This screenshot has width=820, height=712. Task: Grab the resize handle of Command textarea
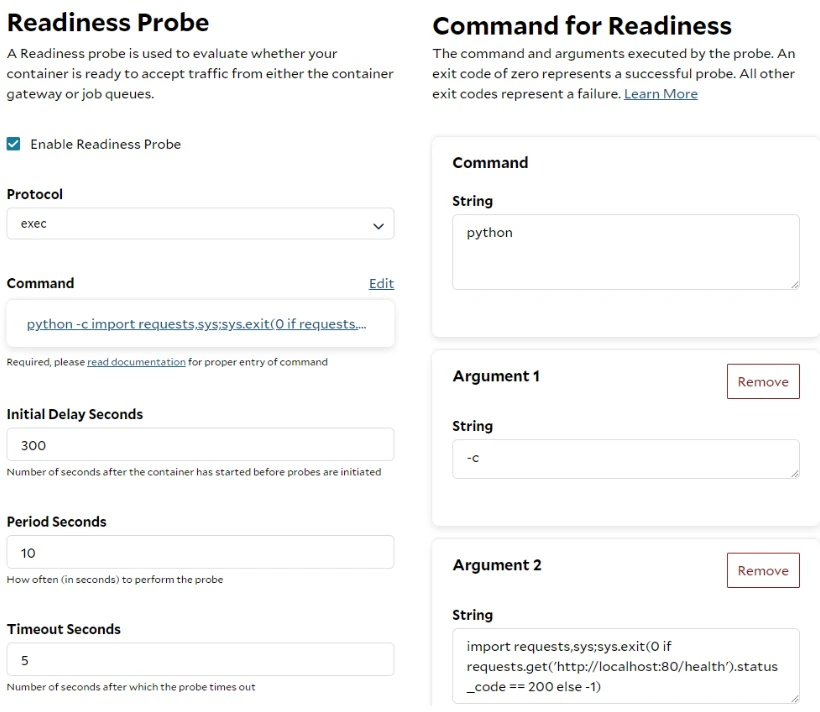tap(794, 284)
